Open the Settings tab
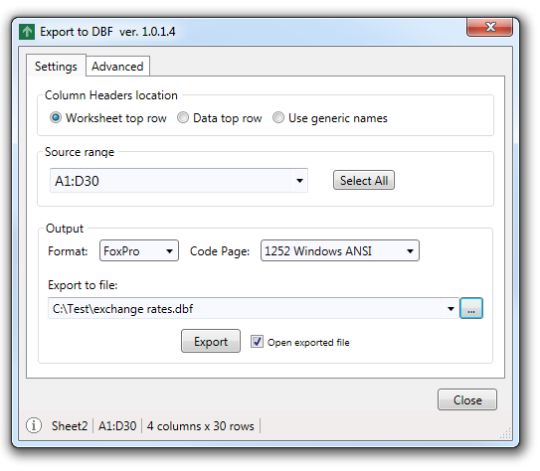This screenshot has width=540, height=471. [x=56, y=66]
